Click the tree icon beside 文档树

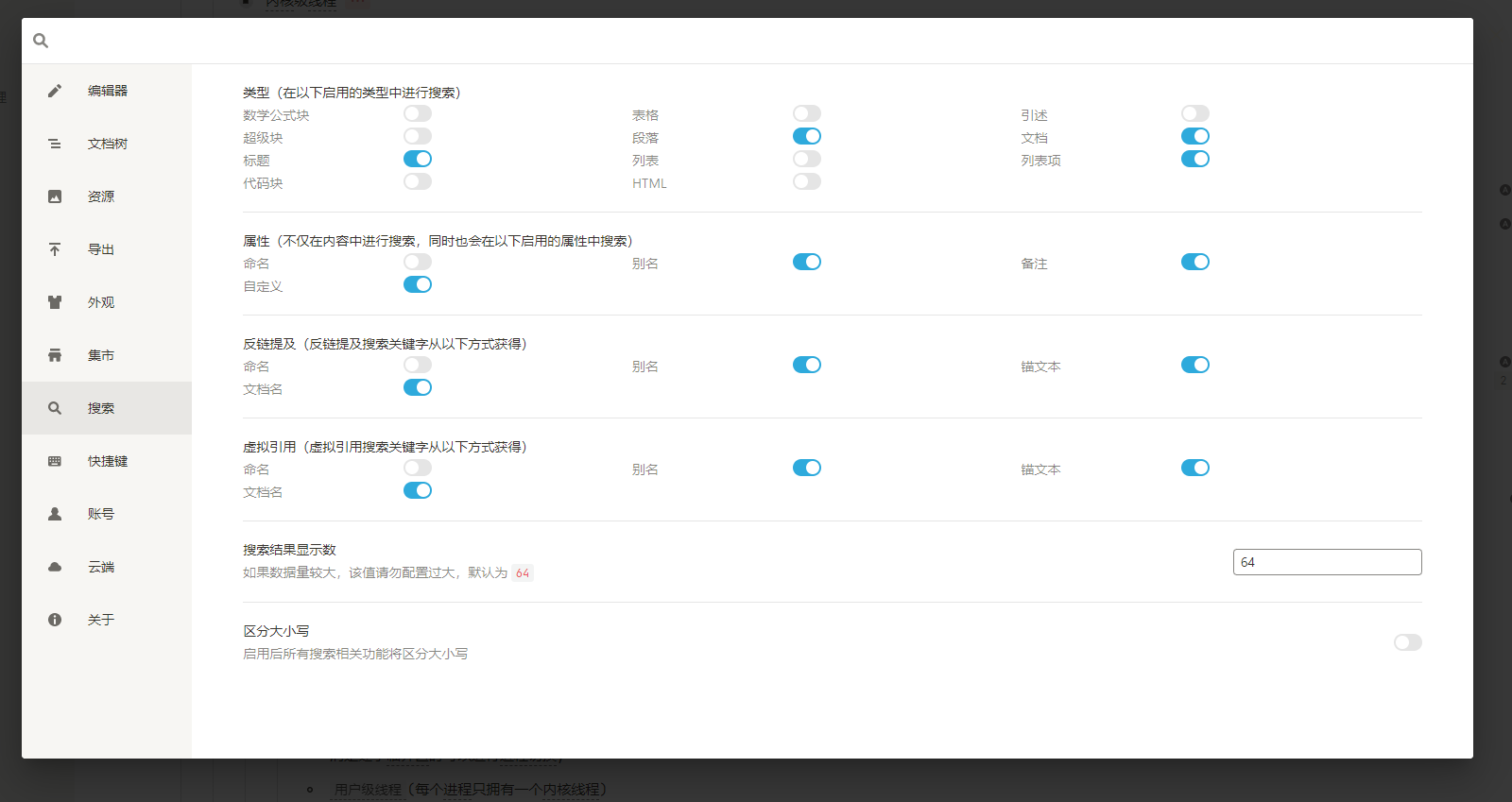[x=55, y=144]
